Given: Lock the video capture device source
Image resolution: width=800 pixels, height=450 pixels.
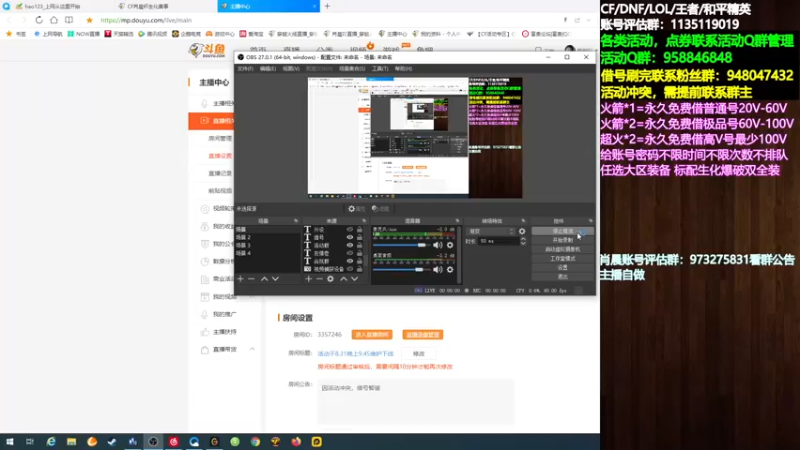Looking at the screenshot, I should pos(360,269).
